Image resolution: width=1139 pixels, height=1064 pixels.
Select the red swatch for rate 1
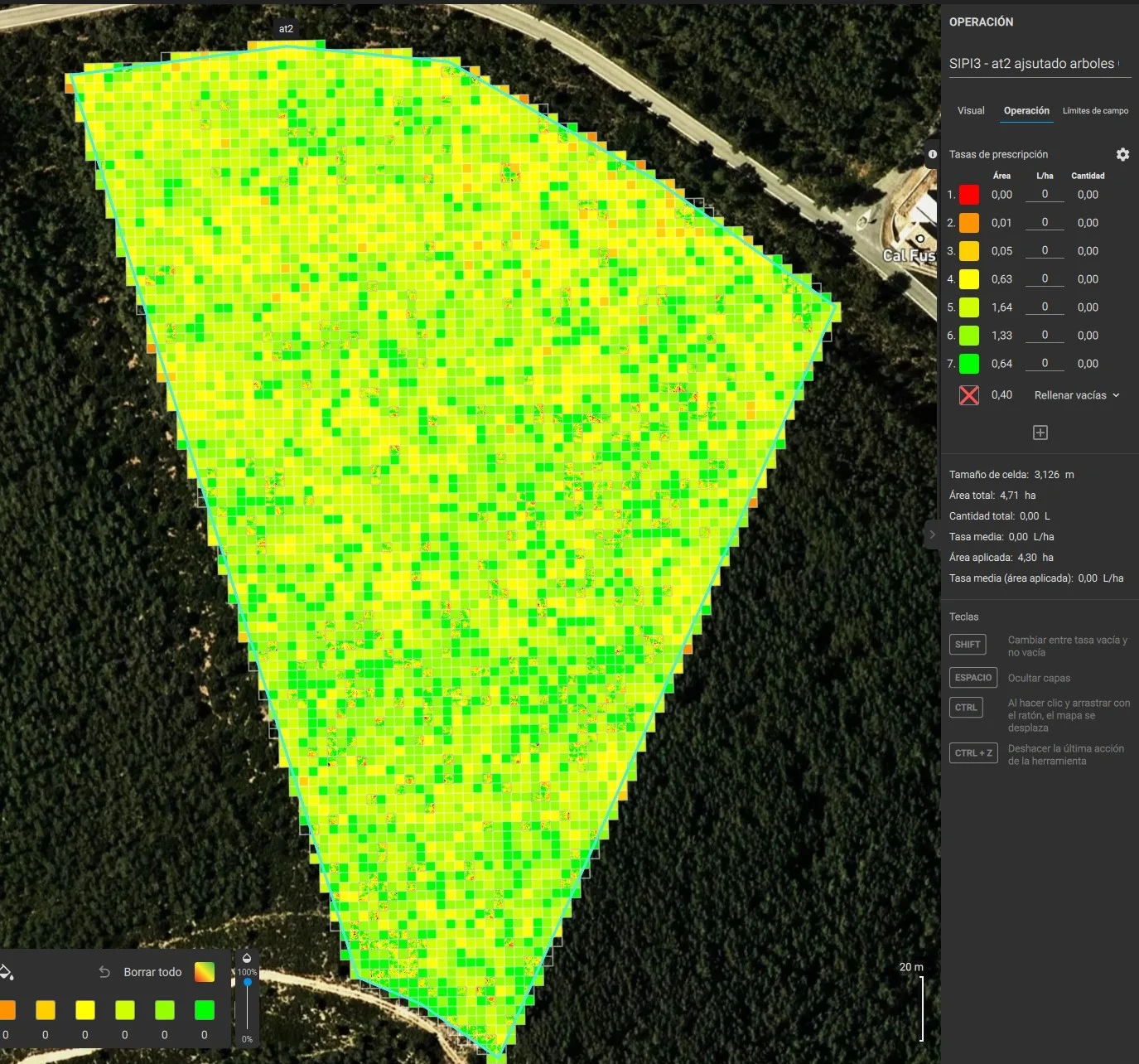968,195
